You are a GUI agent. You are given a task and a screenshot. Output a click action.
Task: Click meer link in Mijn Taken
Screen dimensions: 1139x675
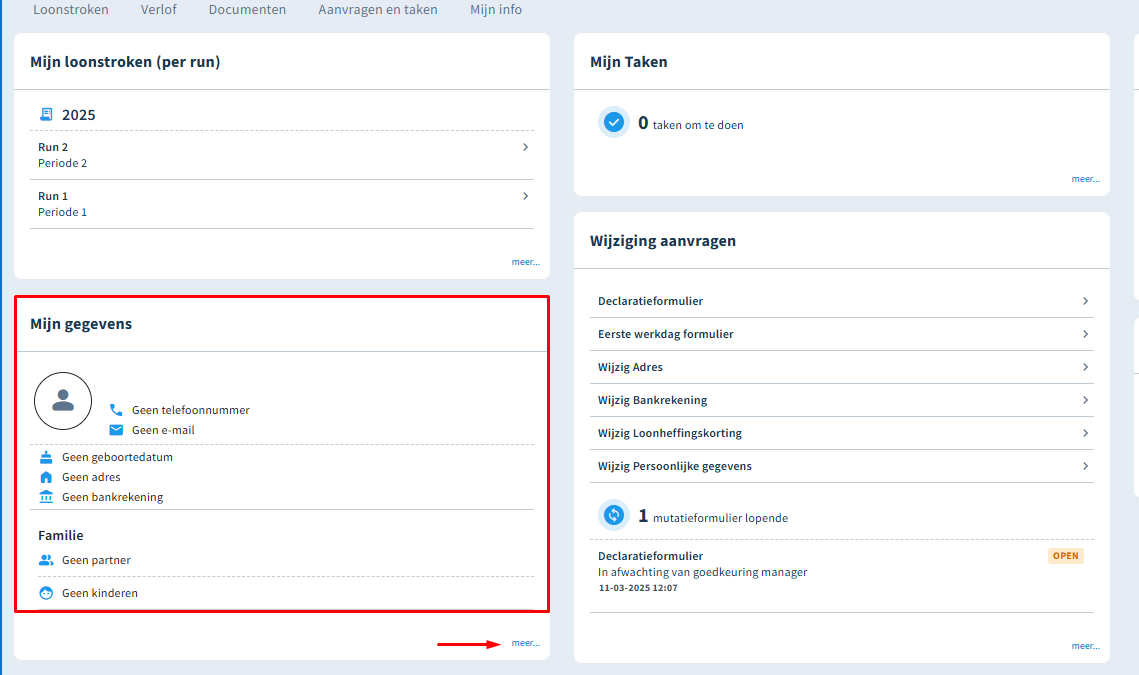click(x=1085, y=179)
